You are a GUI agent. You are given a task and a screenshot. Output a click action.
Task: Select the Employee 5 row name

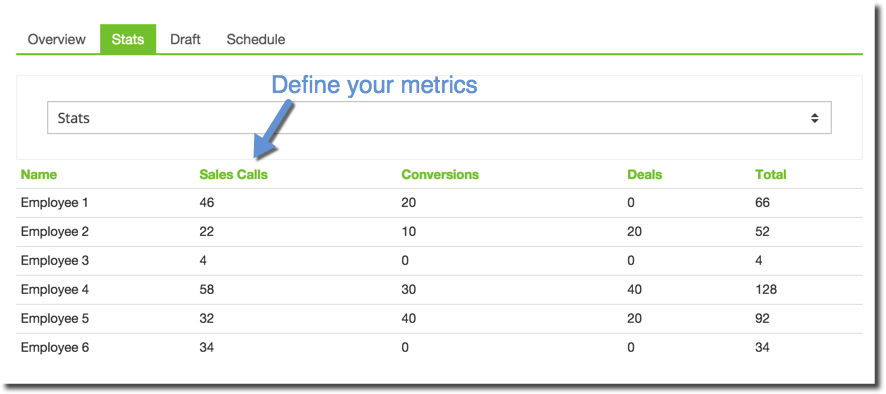[x=55, y=319]
